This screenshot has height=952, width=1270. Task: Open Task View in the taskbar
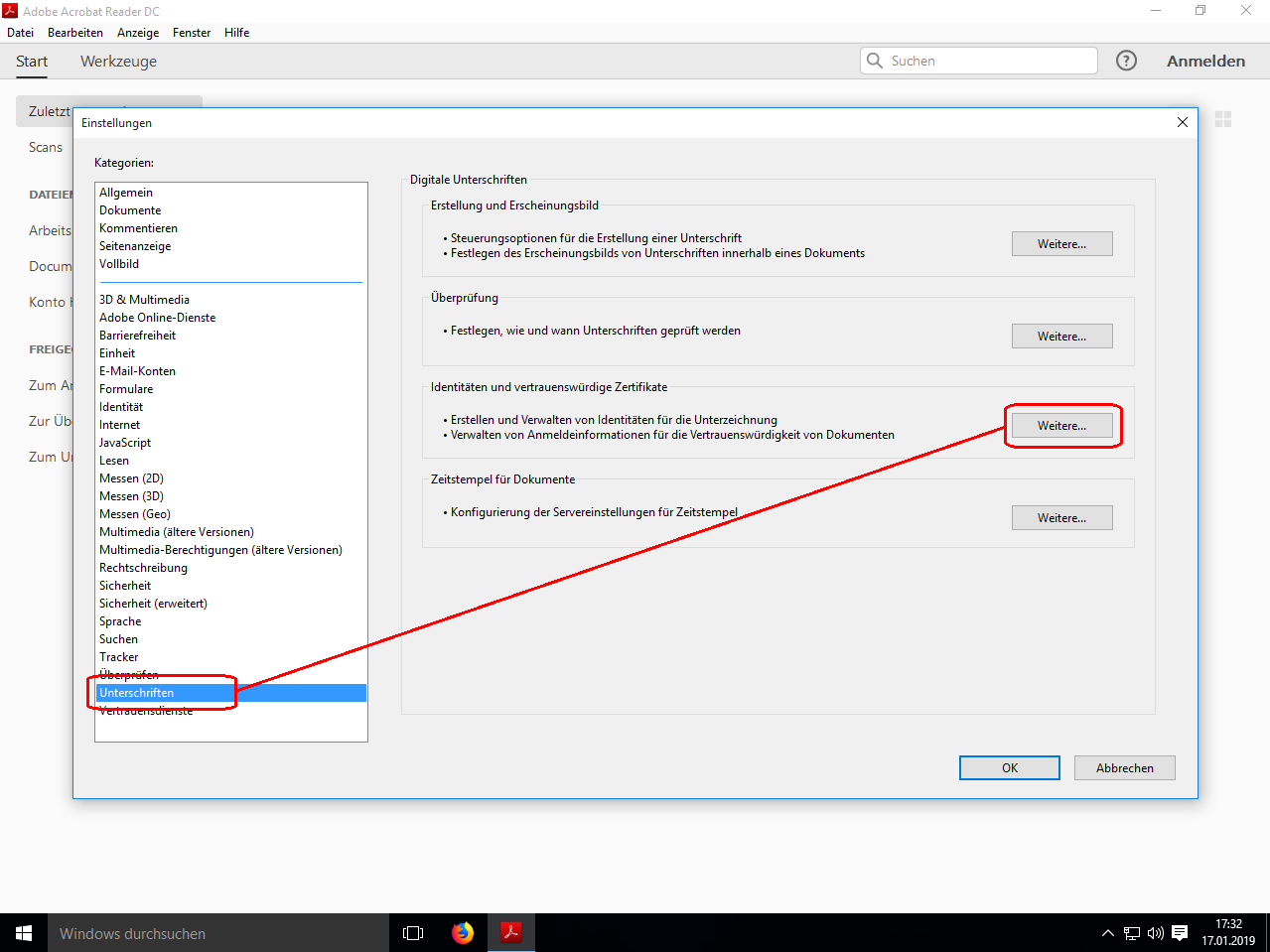(x=413, y=933)
